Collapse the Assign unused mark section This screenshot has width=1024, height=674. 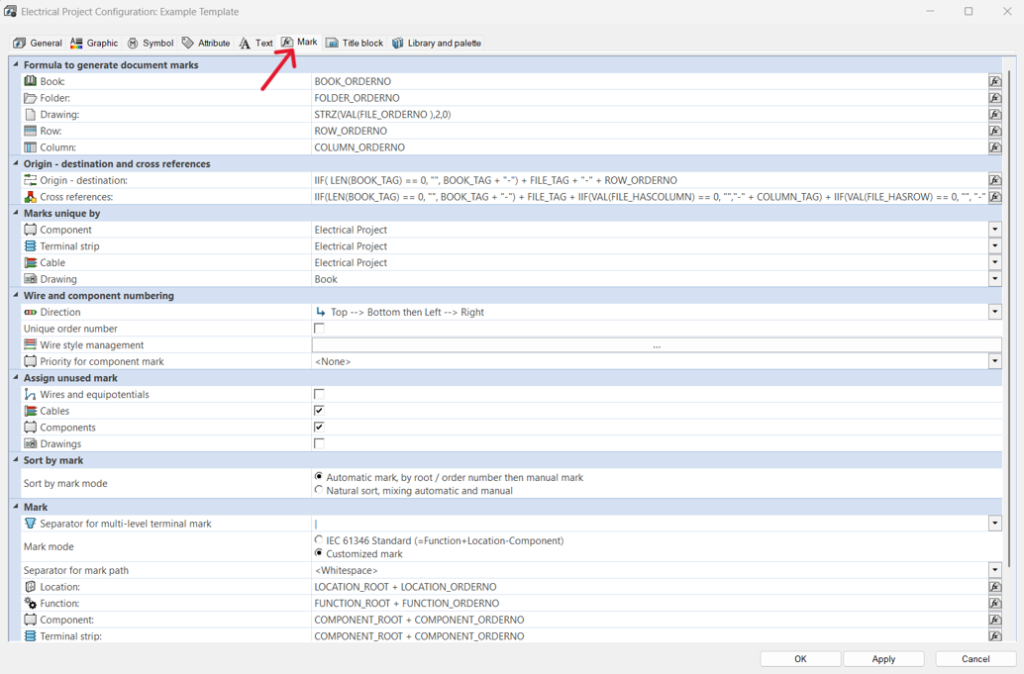pyautogui.click(x=16, y=377)
